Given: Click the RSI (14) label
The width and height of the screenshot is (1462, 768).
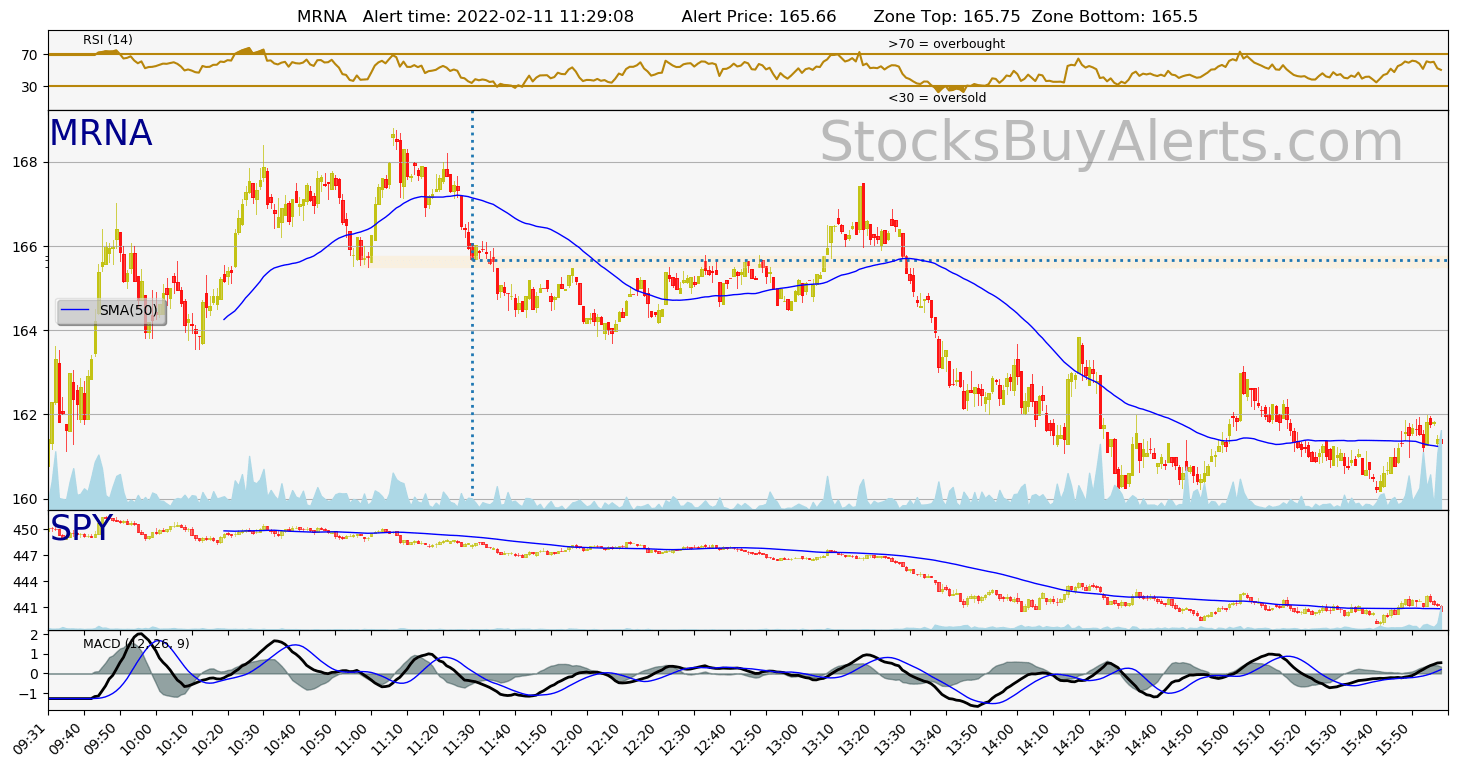Looking at the screenshot, I should tap(108, 40).
